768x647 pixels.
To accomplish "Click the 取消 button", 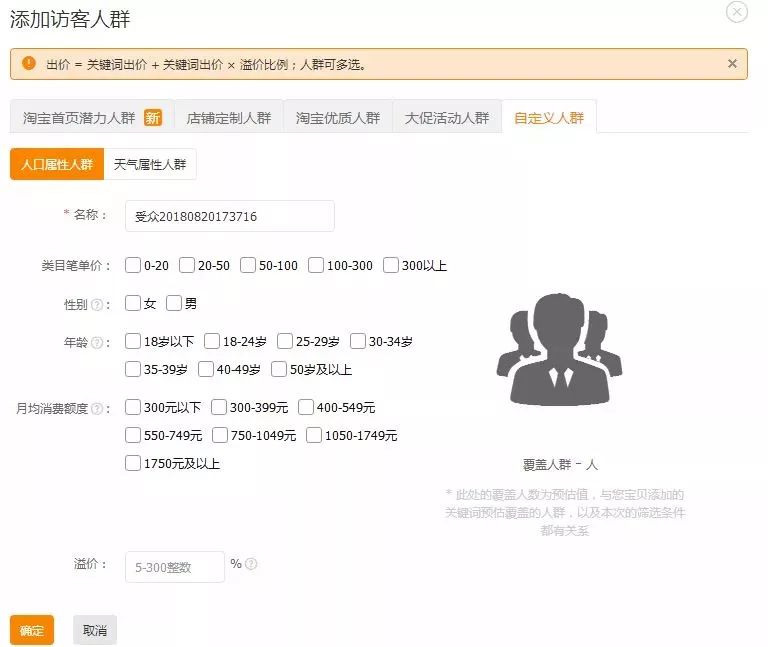I will pyautogui.click(x=95, y=630).
